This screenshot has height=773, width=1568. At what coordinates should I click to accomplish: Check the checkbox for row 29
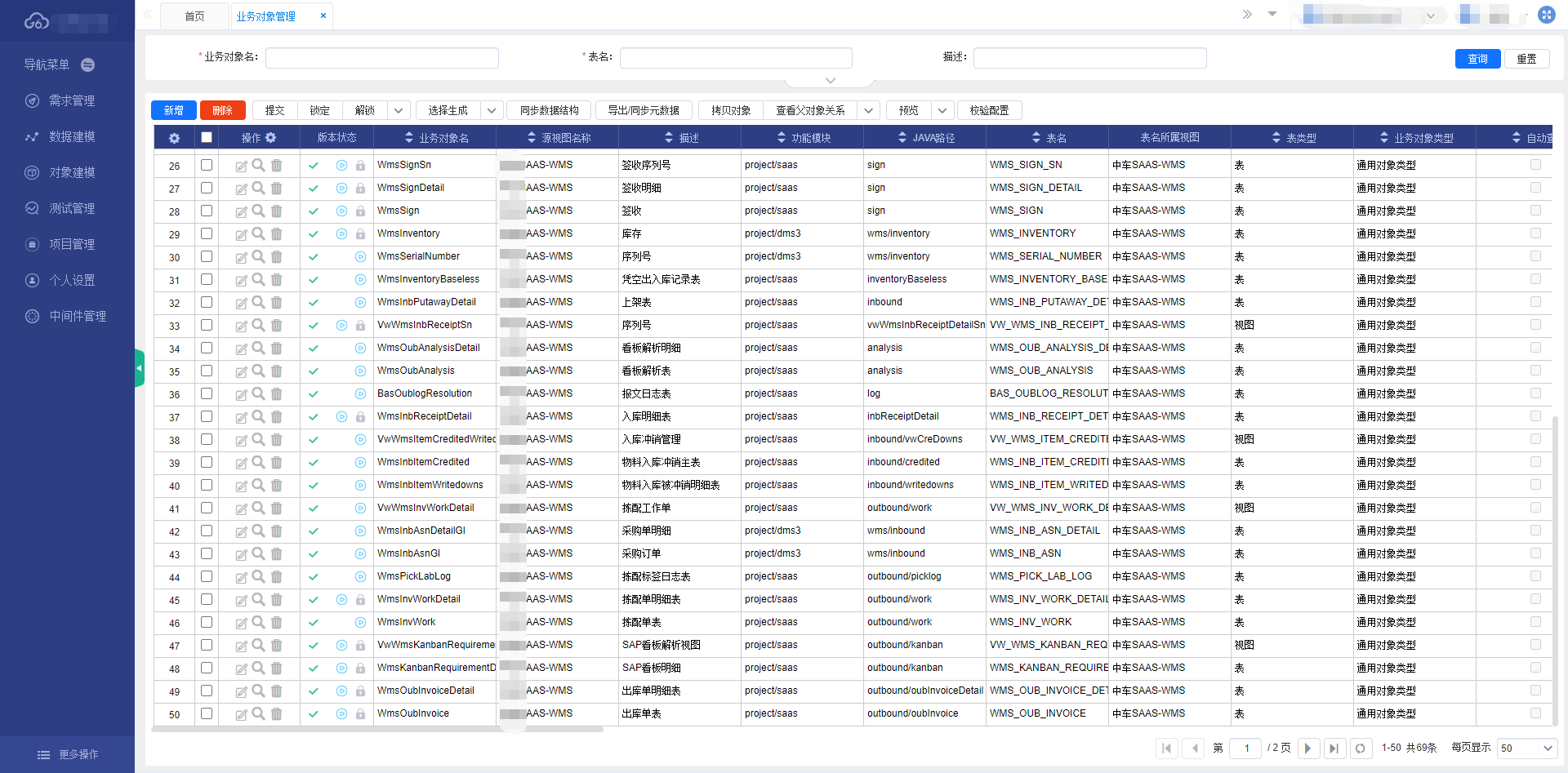207,233
